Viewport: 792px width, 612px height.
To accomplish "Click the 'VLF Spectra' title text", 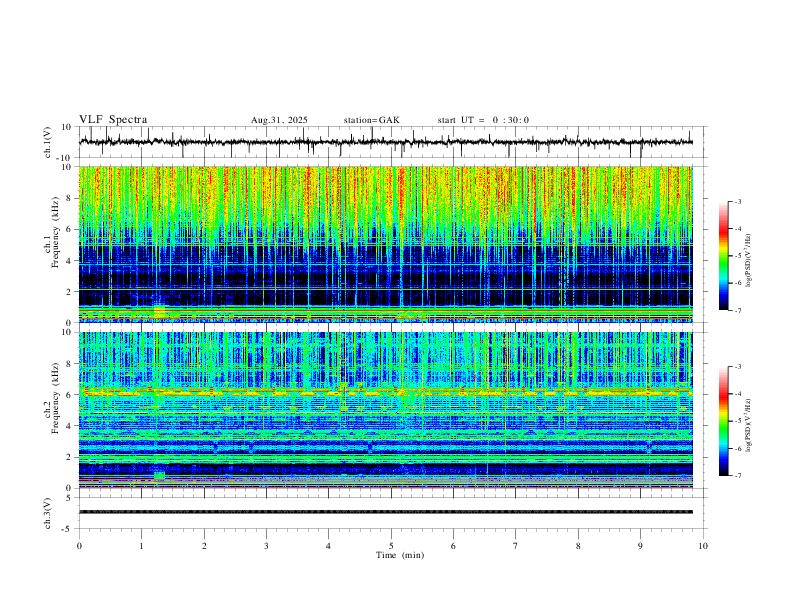I will (x=113, y=120).
